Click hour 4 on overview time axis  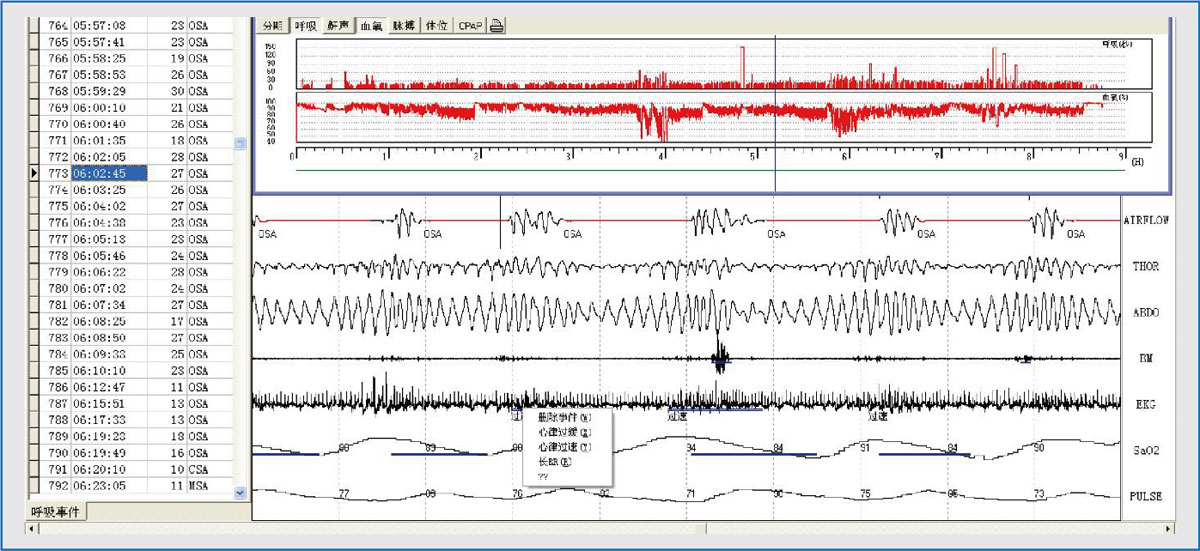[661, 156]
